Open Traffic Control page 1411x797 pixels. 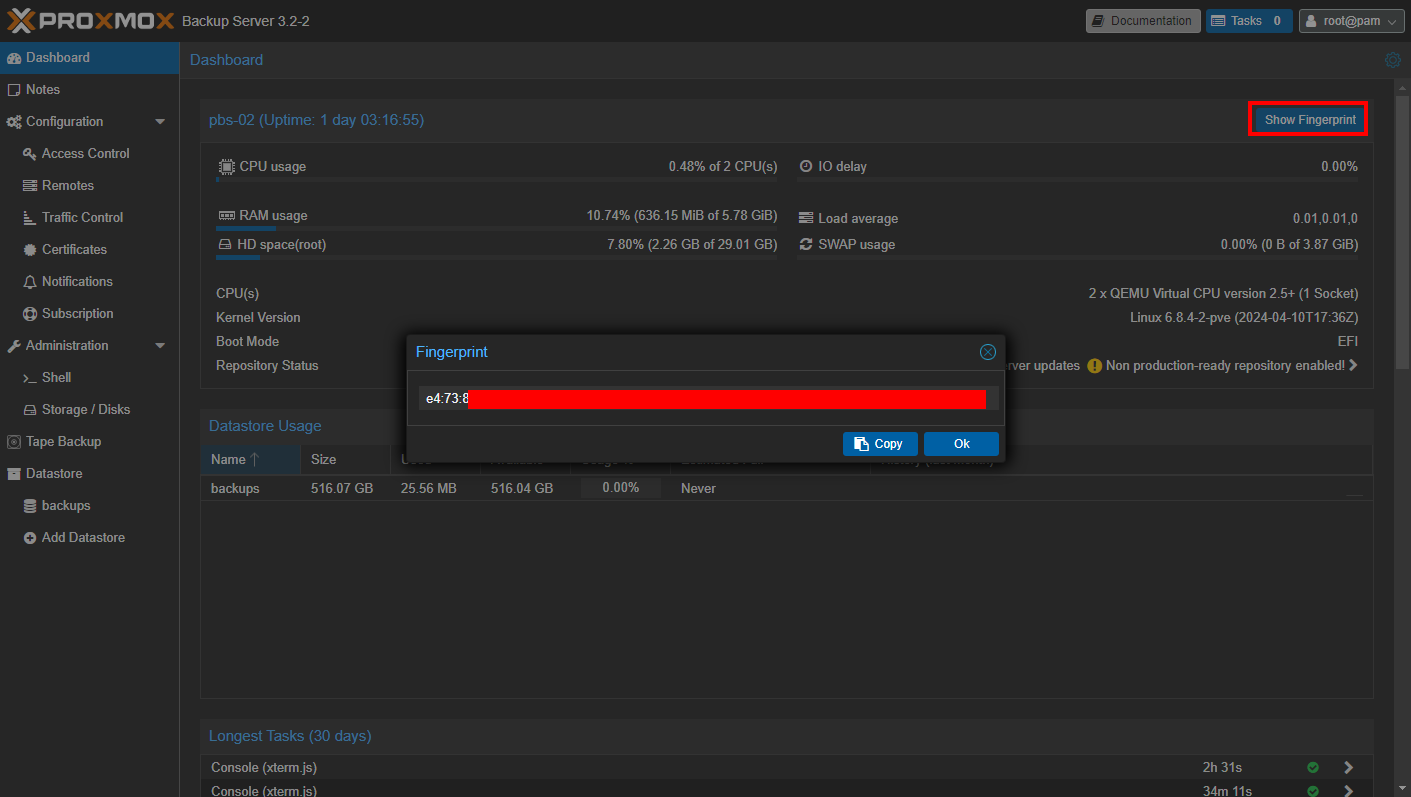pyautogui.click(x=89, y=218)
